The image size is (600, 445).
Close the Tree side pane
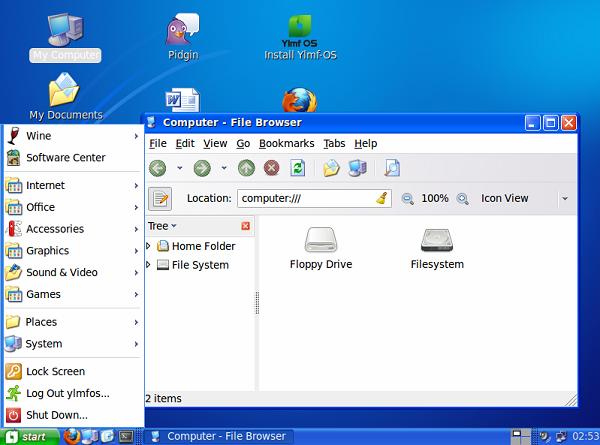click(x=246, y=226)
